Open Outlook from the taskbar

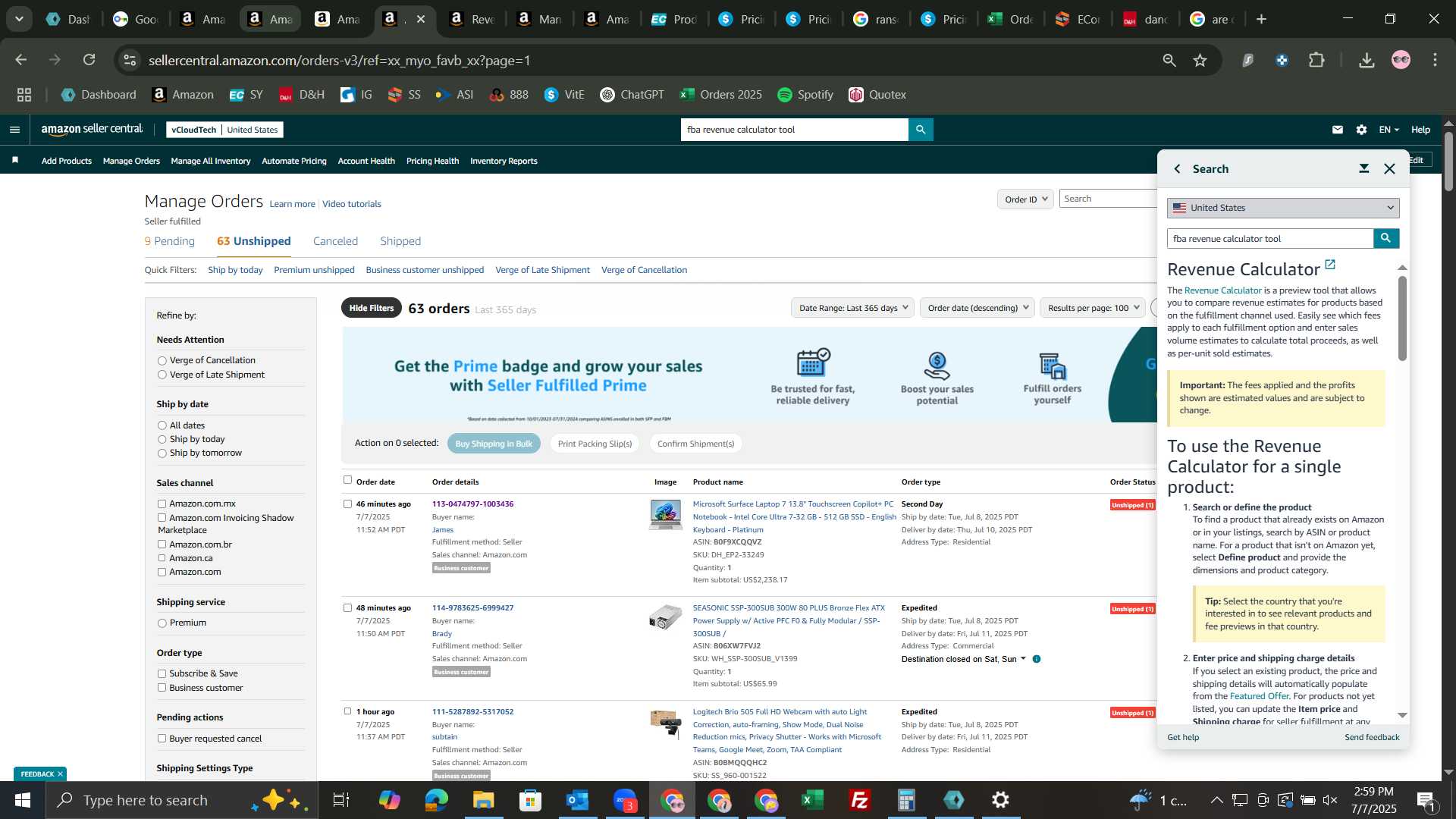(x=578, y=800)
